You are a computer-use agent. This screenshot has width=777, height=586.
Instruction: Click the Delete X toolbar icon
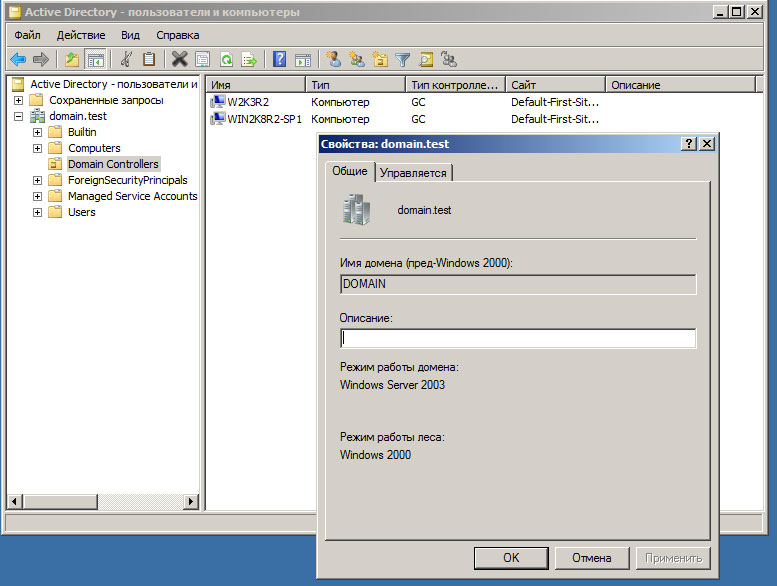[x=179, y=60]
